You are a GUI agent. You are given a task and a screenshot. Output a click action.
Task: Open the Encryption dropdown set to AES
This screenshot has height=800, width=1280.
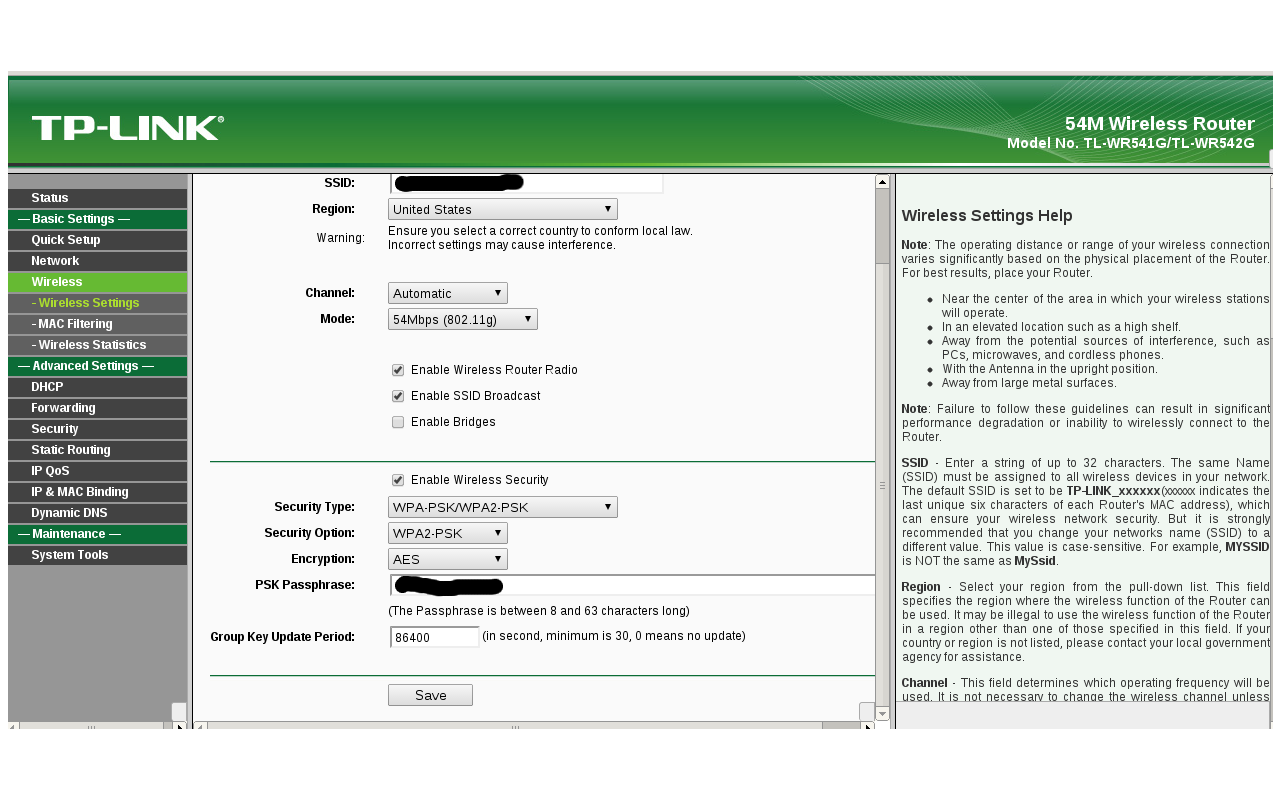448,559
